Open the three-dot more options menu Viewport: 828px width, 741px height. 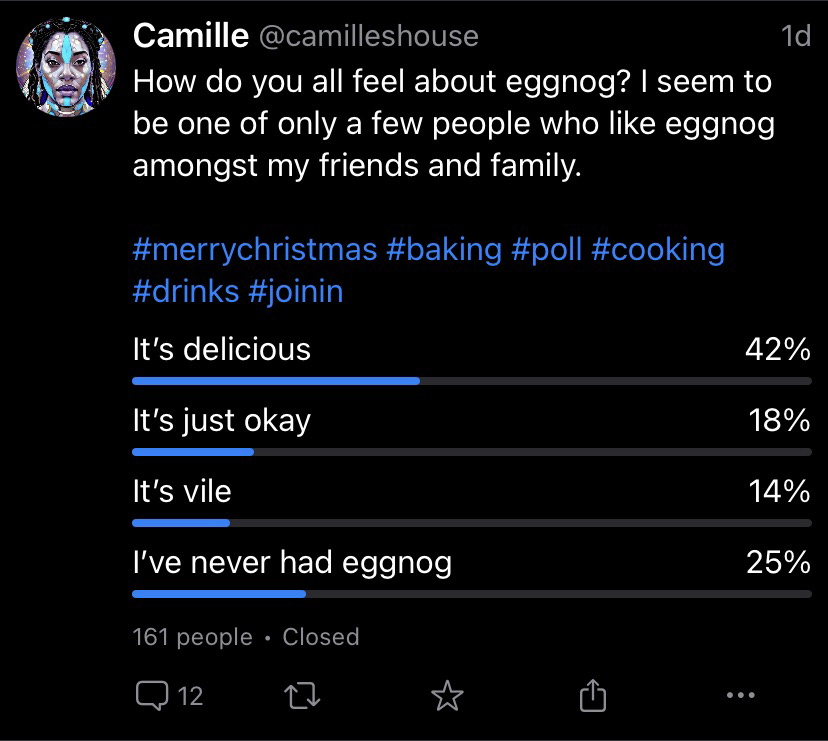pos(740,695)
